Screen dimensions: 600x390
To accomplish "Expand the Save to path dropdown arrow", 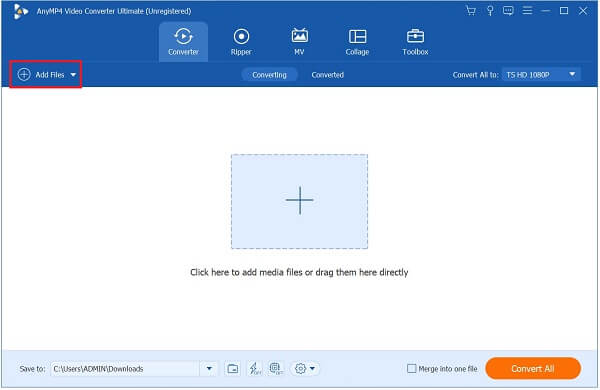I will pos(209,369).
